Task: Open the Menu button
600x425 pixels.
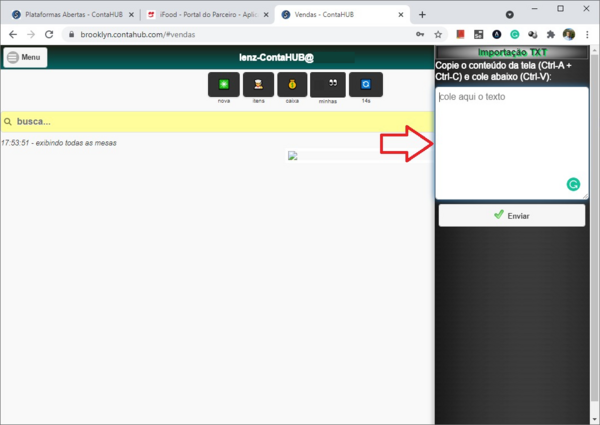Action: [25, 57]
